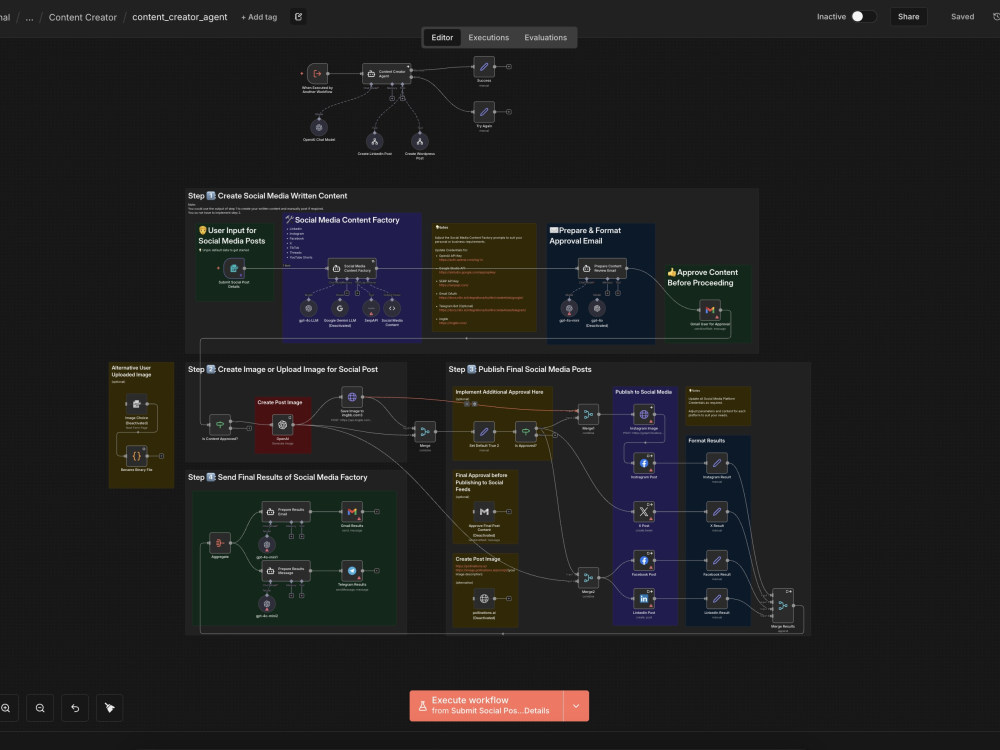Select the Merge Results node

coord(783,606)
